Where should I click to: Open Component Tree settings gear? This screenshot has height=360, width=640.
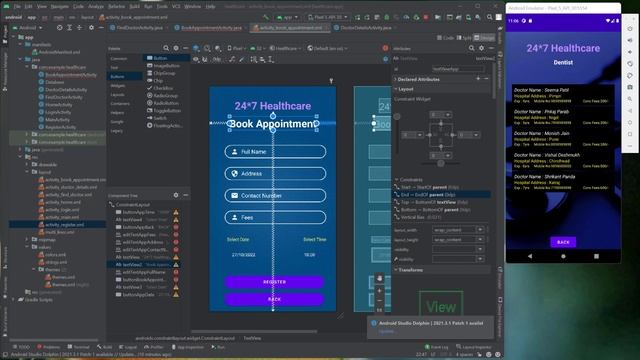[176, 195]
